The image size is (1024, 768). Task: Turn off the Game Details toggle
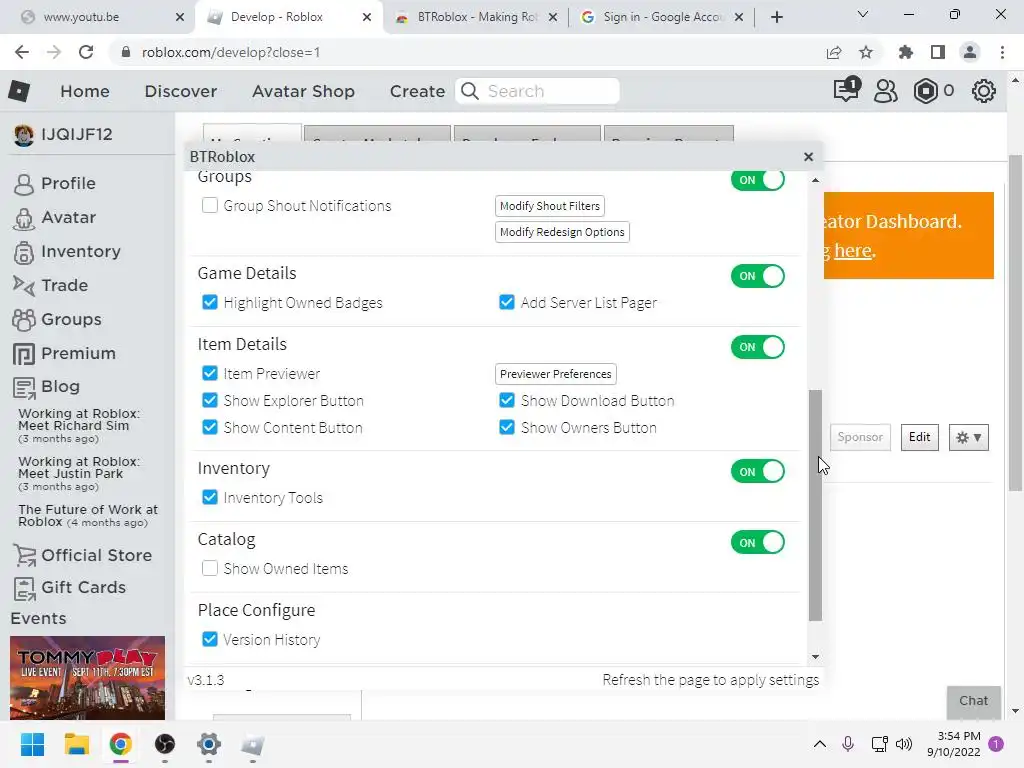tap(758, 276)
